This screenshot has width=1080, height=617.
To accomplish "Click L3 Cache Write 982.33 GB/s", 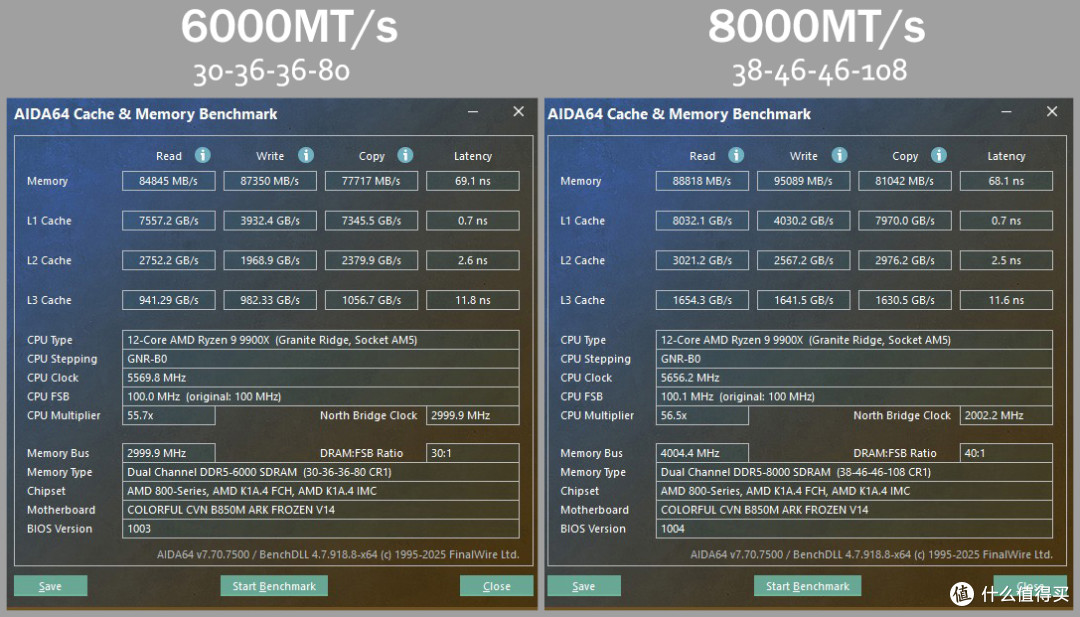I will tap(270, 300).
